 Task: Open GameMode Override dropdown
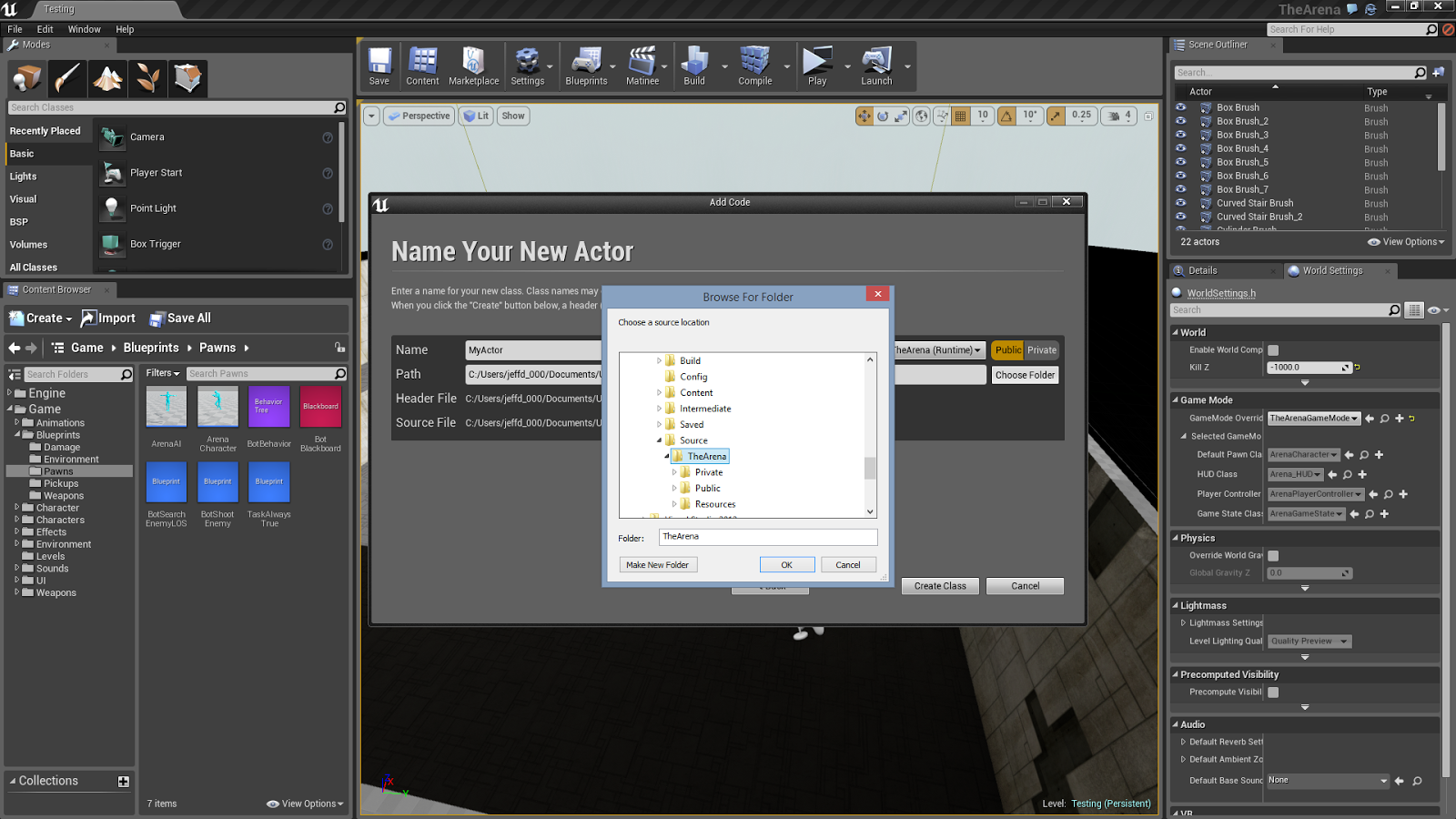click(x=1314, y=419)
